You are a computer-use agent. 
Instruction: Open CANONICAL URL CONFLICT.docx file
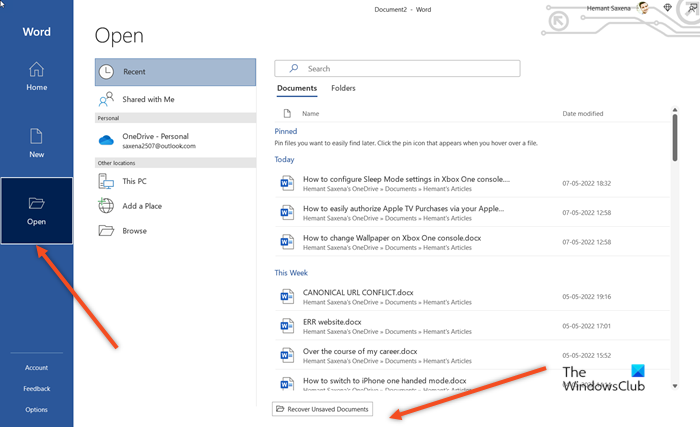[x=357, y=293]
